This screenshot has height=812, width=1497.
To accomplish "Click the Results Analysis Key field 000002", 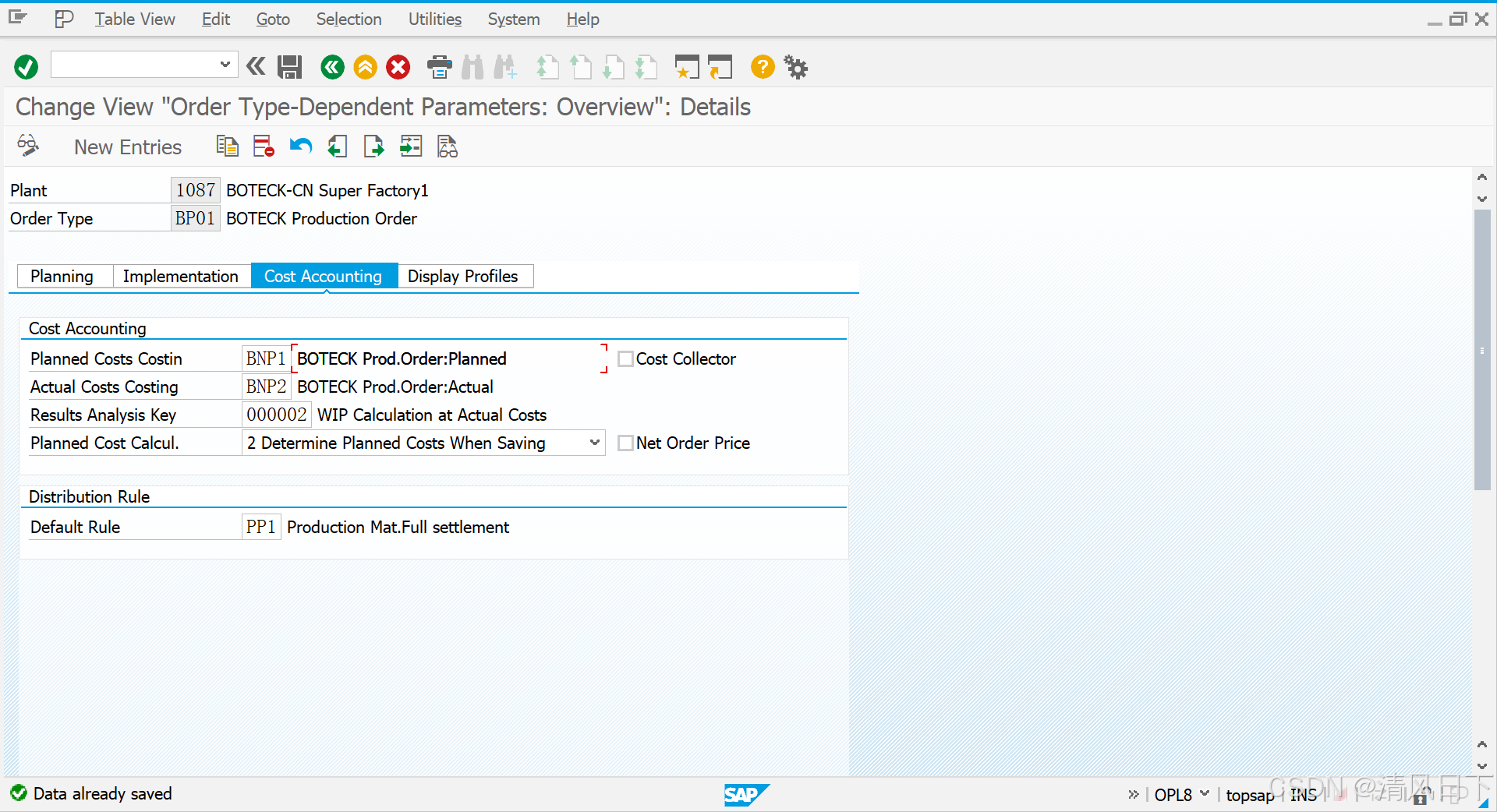I will (277, 415).
